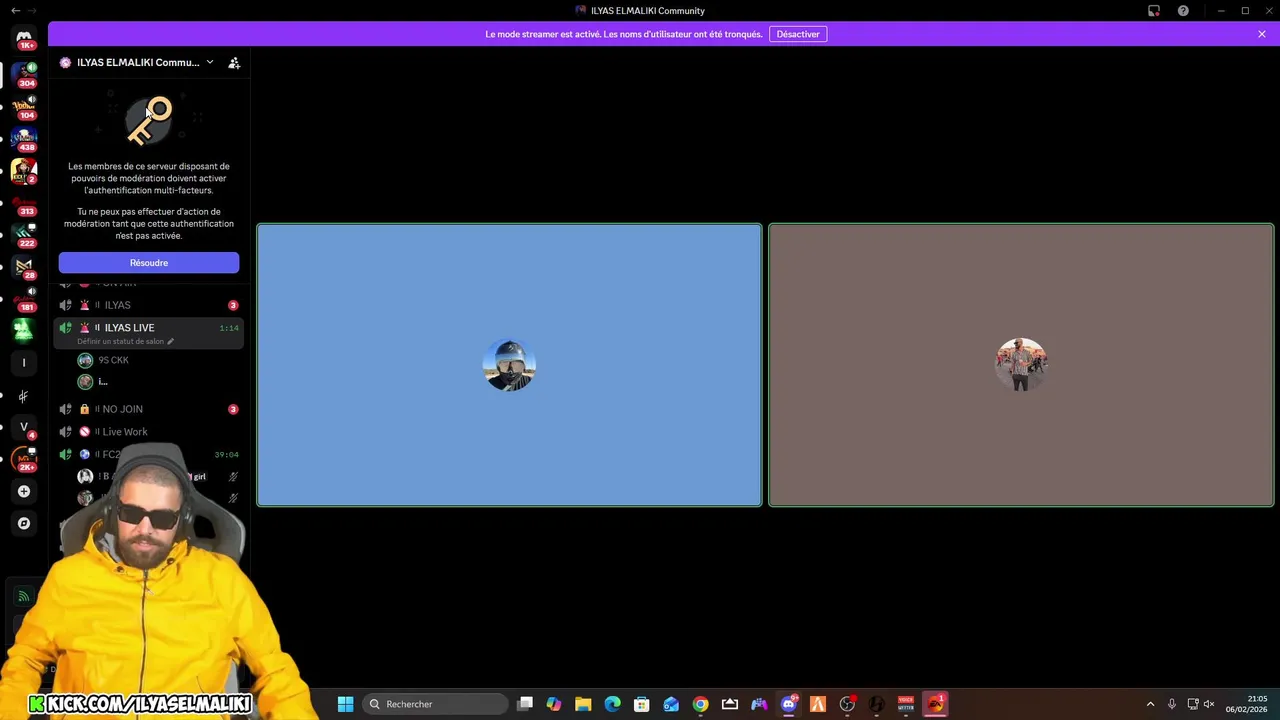Open the Discord inbox icon in title bar
This screenshot has height=720, width=1280.
(x=1154, y=10)
